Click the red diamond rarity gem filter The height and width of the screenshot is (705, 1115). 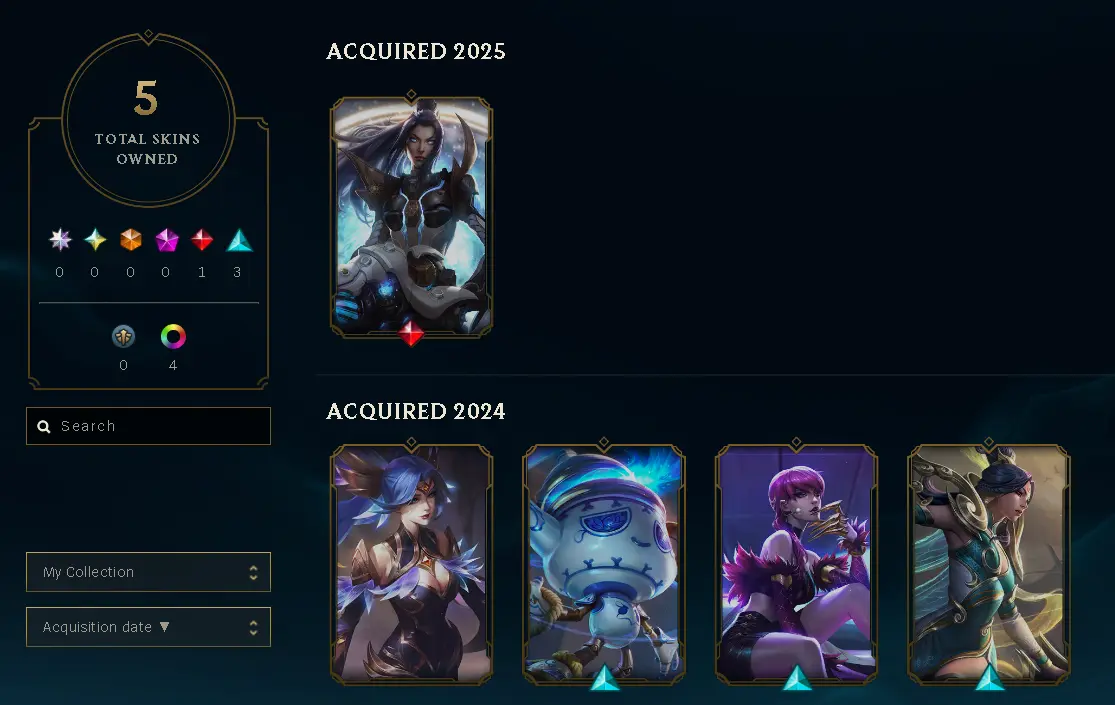click(202, 240)
